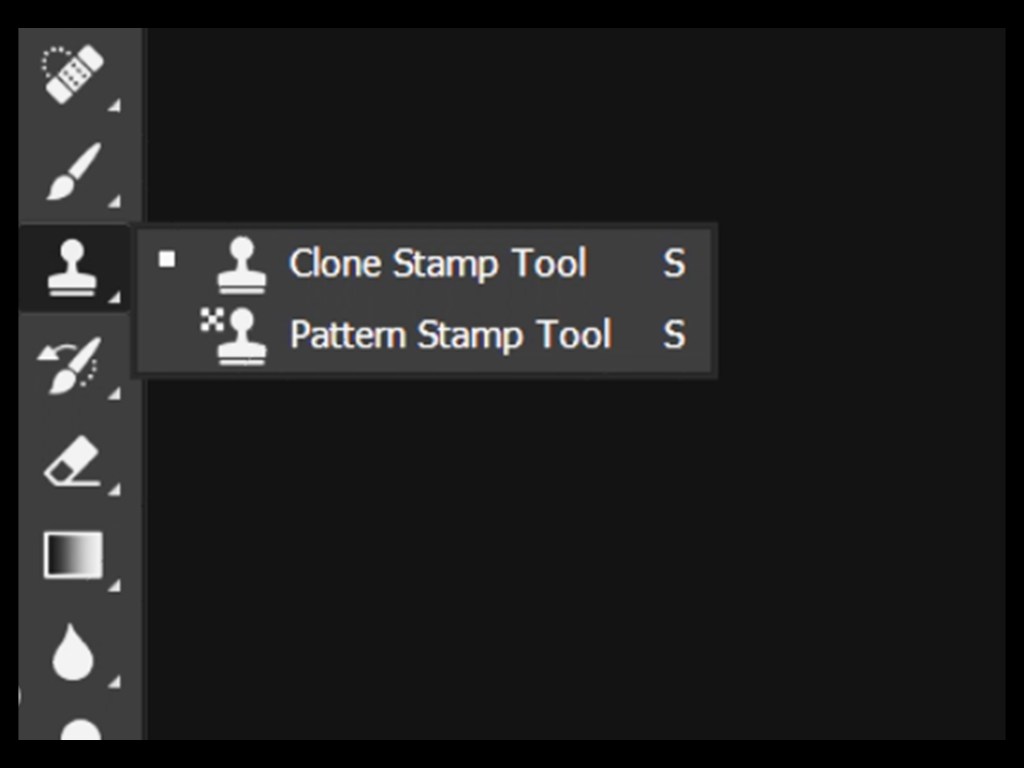Click shortcut letter S beside Pattern Stamp Tool
Viewport: 1024px width, 768px height.
point(674,335)
